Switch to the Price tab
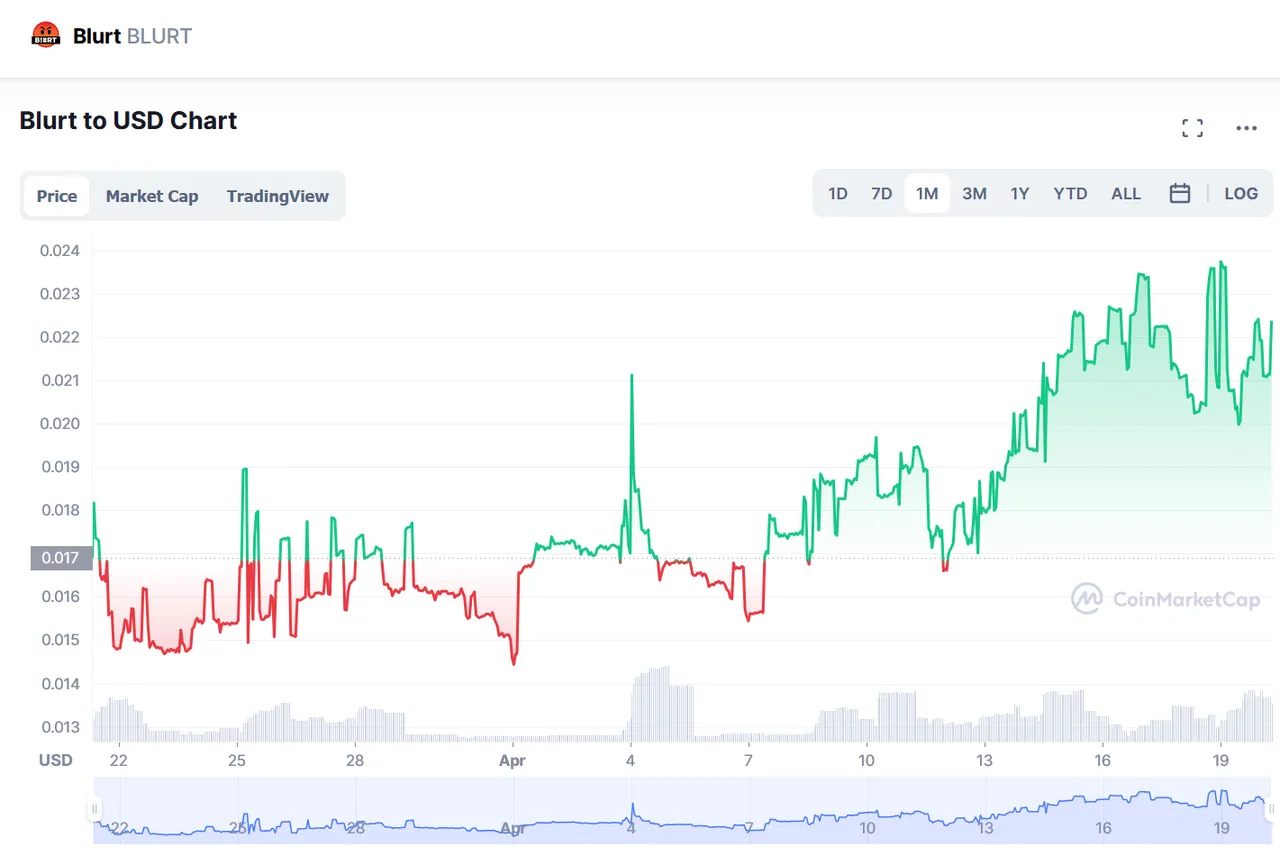 [57, 196]
